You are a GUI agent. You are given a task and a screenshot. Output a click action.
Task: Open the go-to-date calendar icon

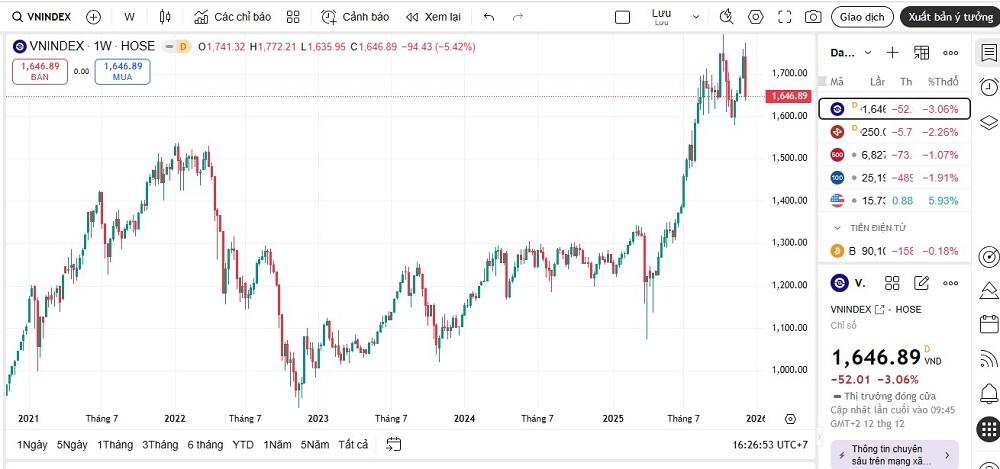393,444
